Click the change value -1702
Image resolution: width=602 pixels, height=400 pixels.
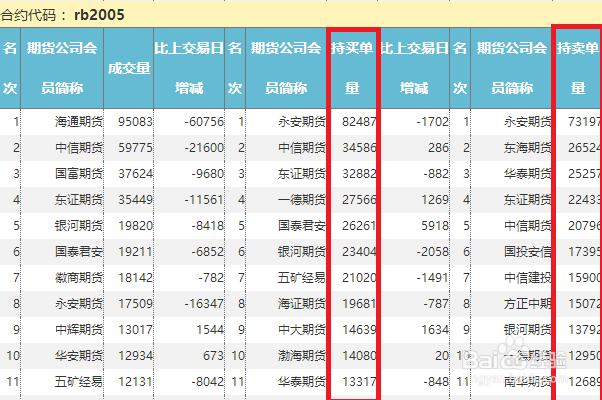[x=432, y=122]
